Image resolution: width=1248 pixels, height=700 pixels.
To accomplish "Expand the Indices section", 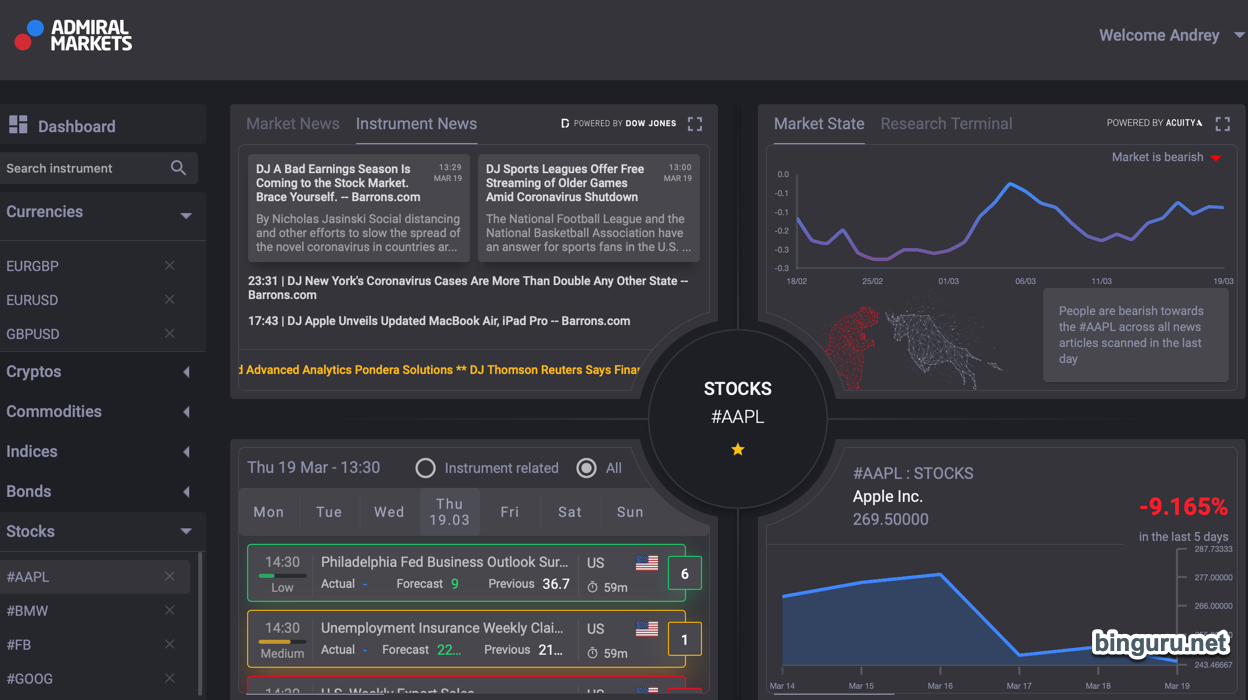I will click(x=186, y=452).
